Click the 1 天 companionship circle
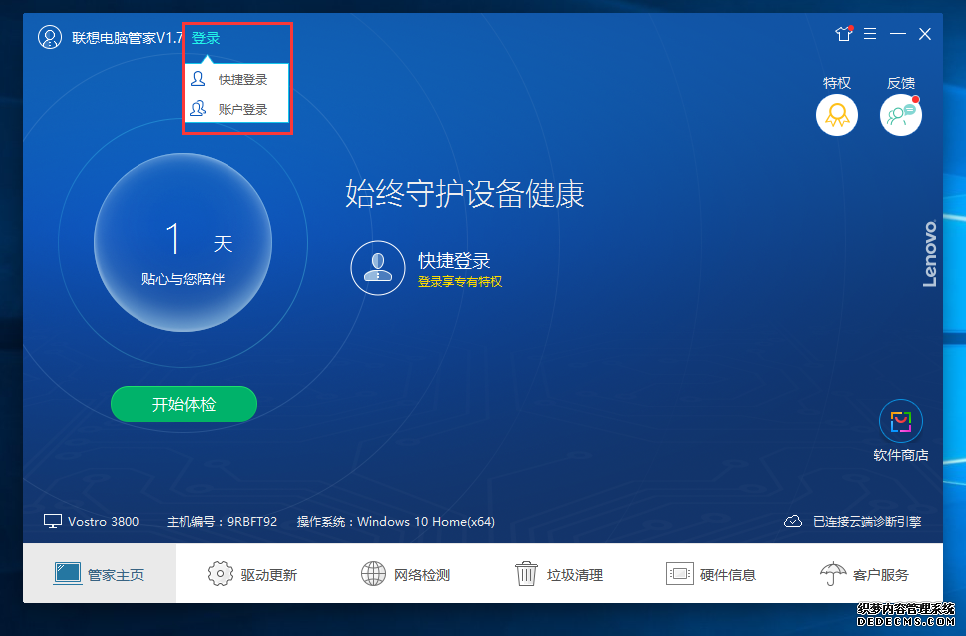Image resolution: width=966 pixels, height=636 pixels. 183,242
